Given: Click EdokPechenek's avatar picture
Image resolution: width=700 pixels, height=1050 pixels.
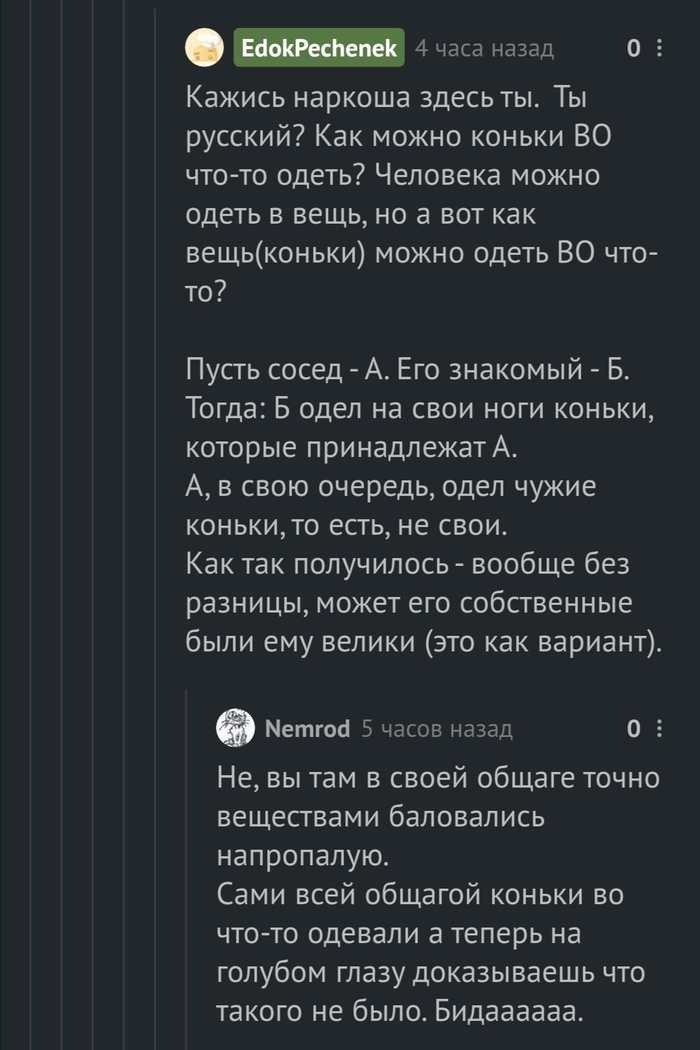Looking at the screenshot, I should click(205, 48).
